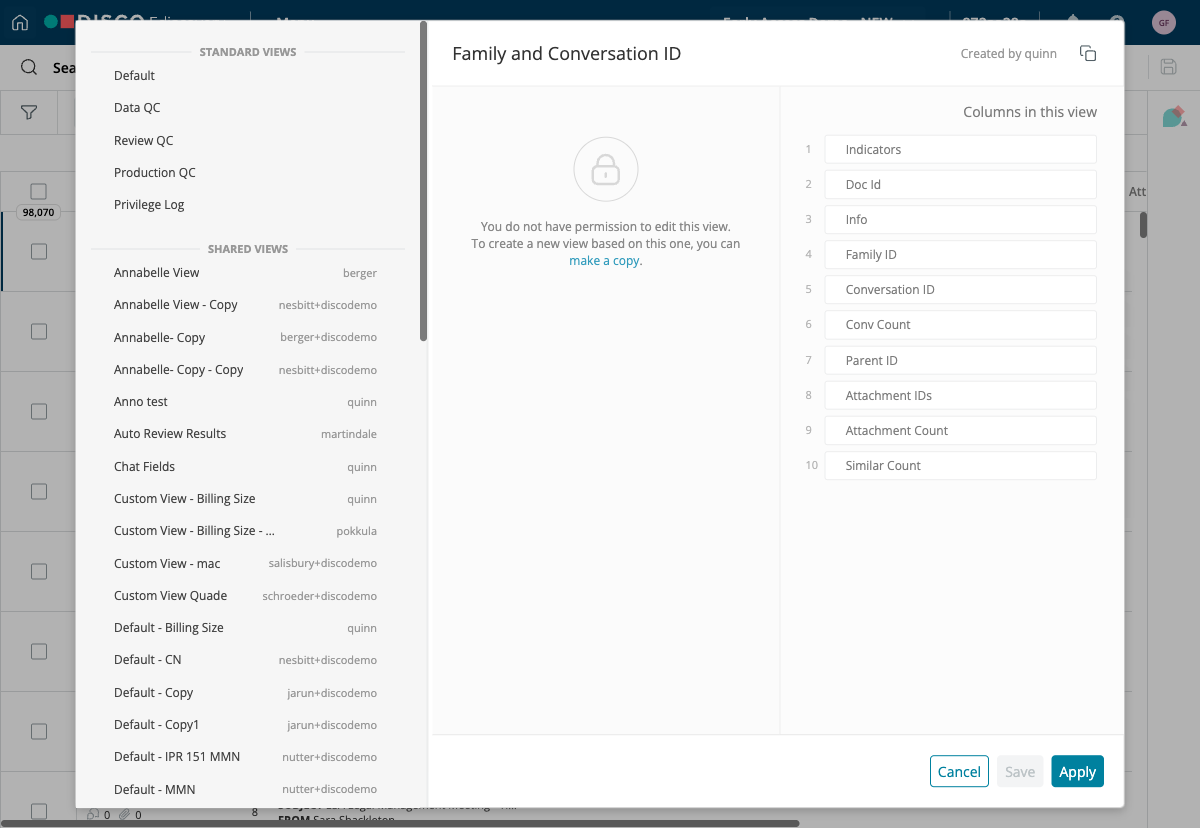Click the Cancel button

pyautogui.click(x=959, y=772)
